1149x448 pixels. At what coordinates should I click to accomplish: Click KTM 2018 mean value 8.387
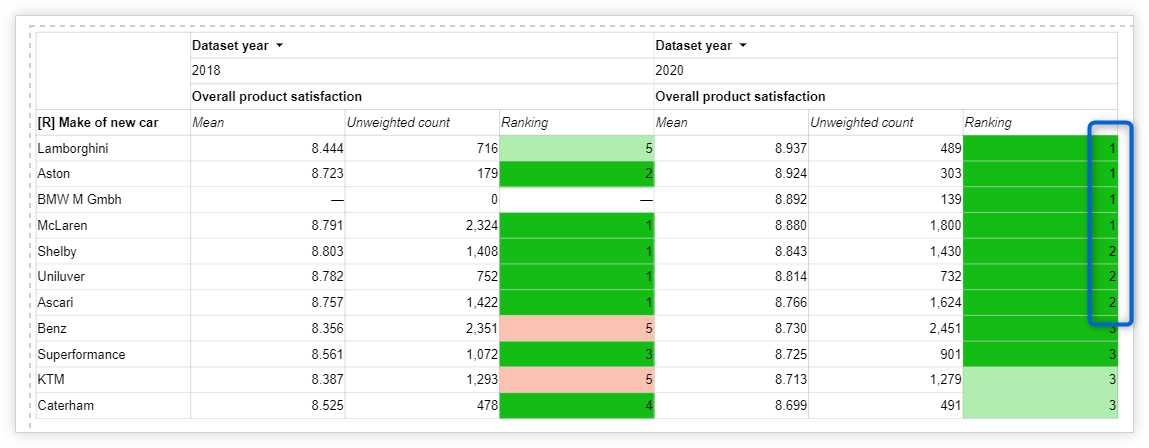(x=328, y=380)
